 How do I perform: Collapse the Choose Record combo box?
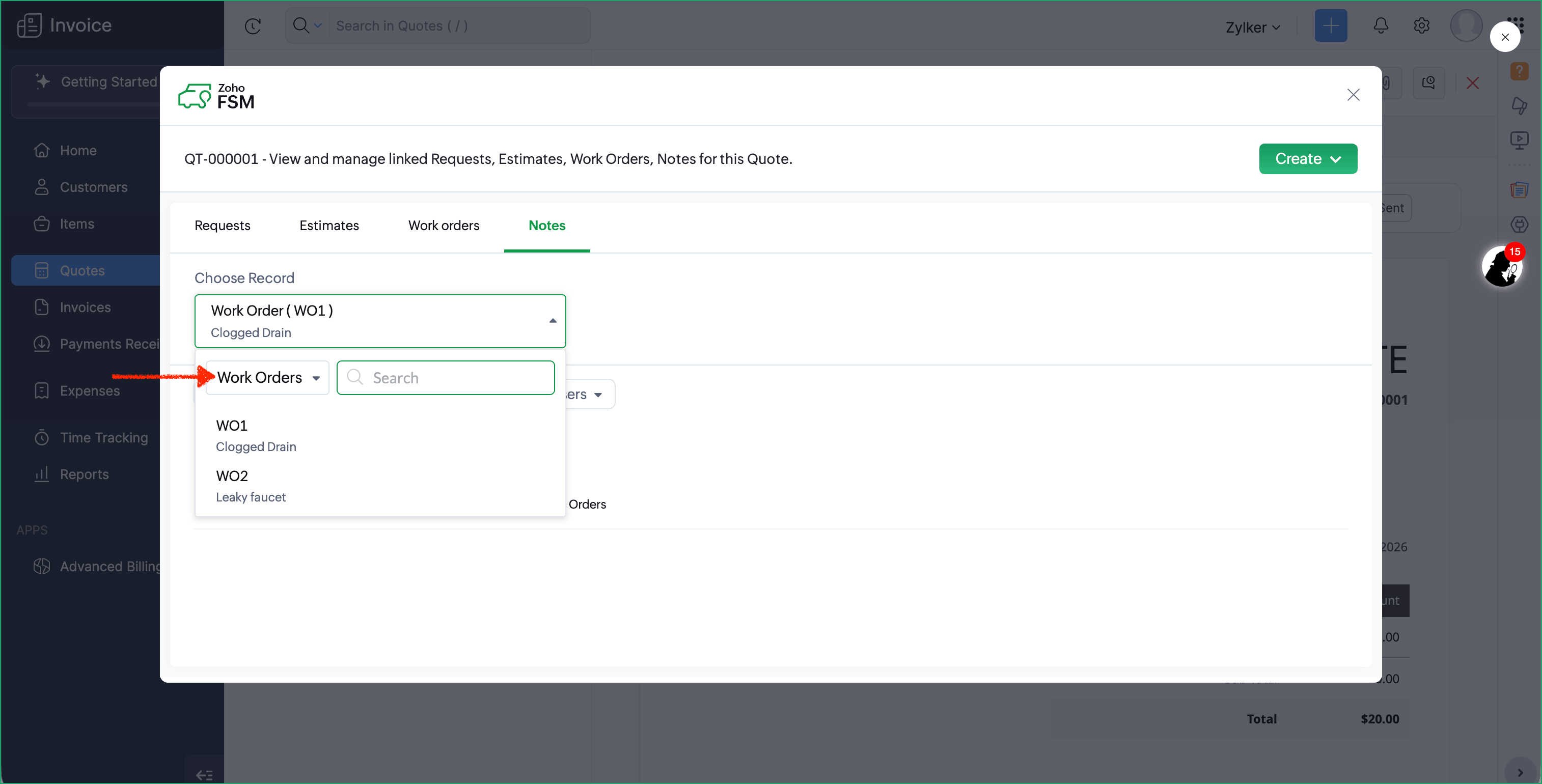(552, 321)
